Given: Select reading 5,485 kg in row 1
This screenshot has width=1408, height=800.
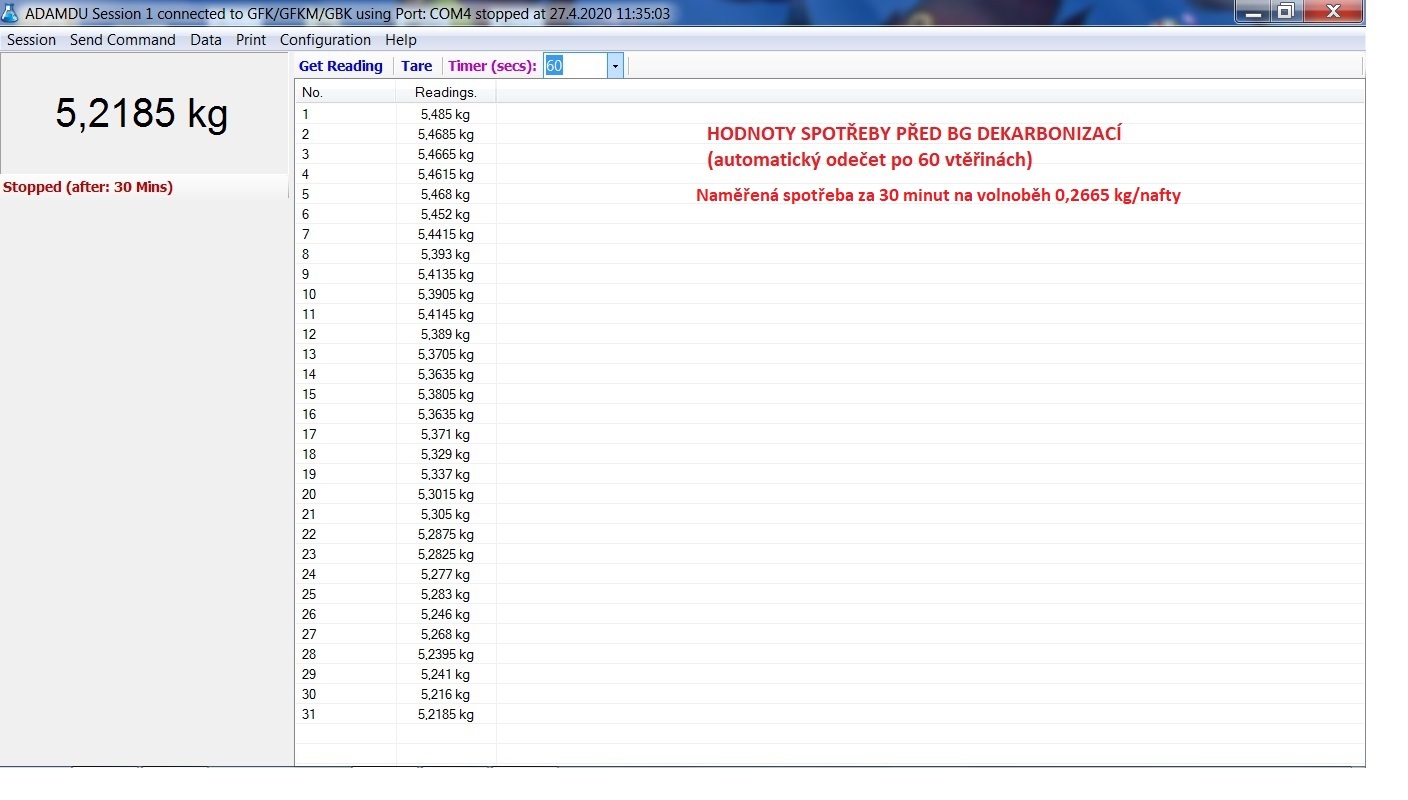Looking at the screenshot, I should pyautogui.click(x=446, y=114).
